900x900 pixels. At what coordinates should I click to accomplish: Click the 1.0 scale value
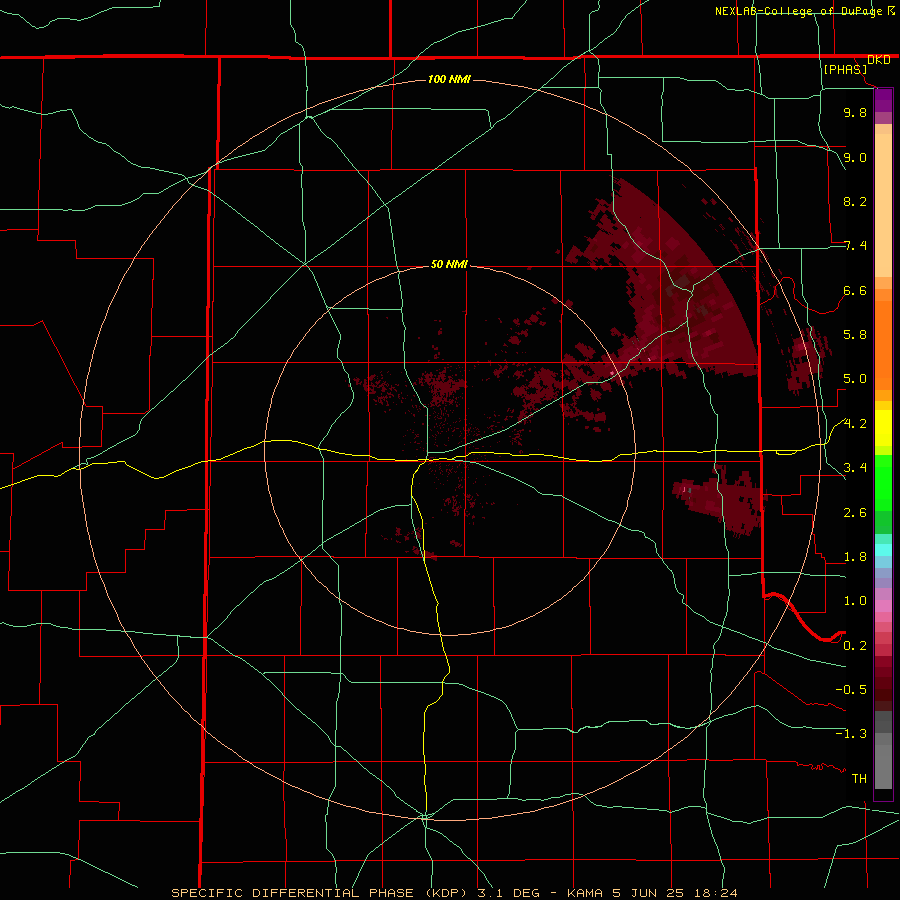click(x=855, y=601)
